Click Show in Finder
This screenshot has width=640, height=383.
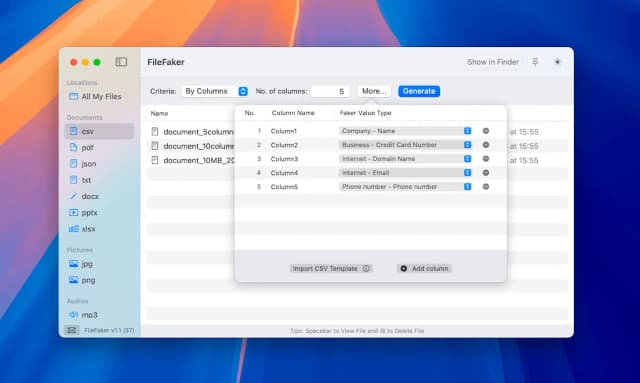493,62
